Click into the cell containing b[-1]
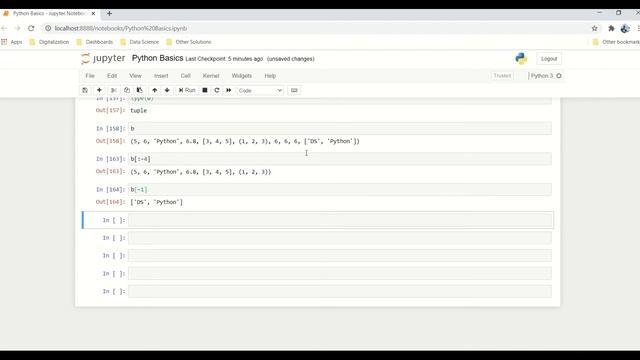 pyautogui.click(x=340, y=189)
